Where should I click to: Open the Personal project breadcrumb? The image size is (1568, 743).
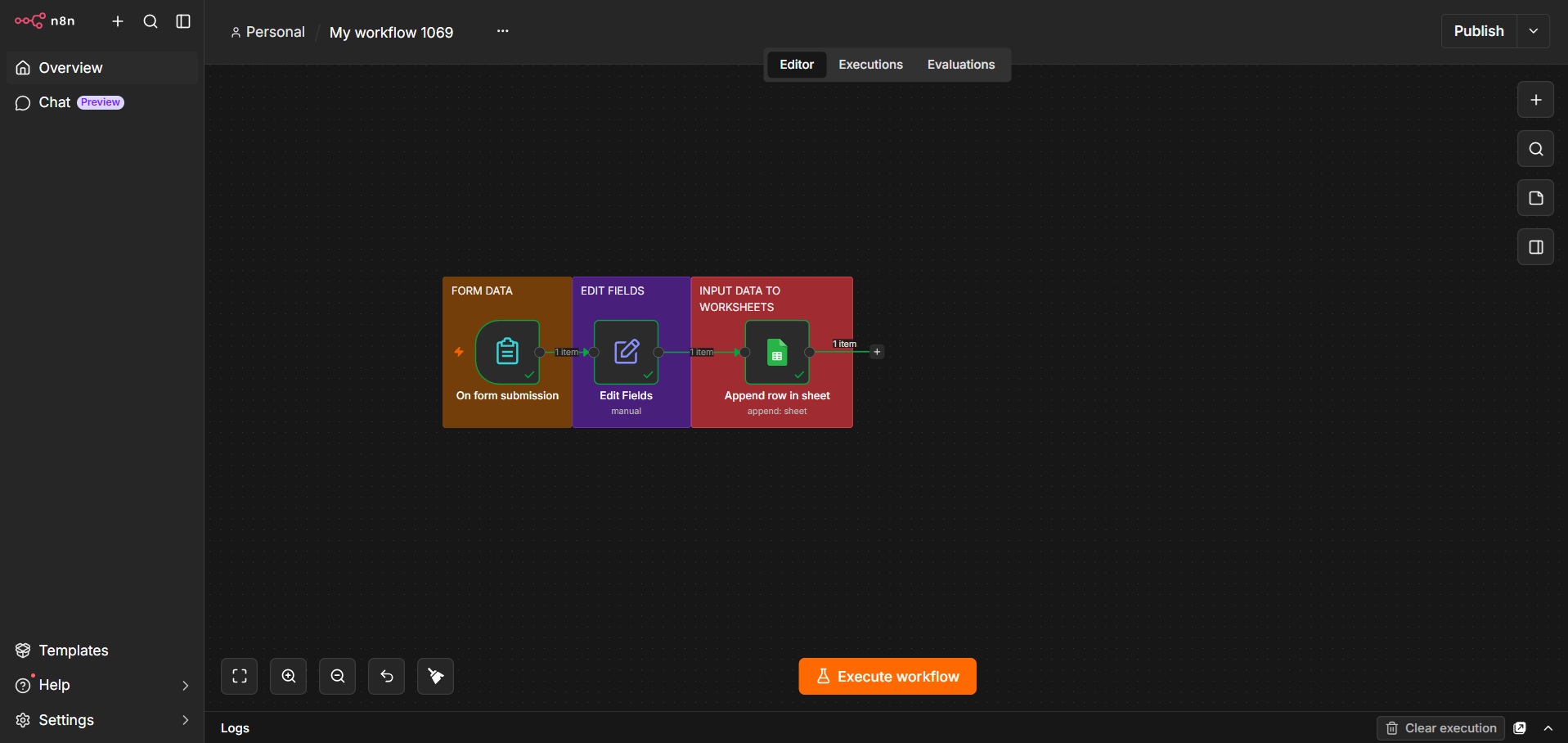pos(267,32)
